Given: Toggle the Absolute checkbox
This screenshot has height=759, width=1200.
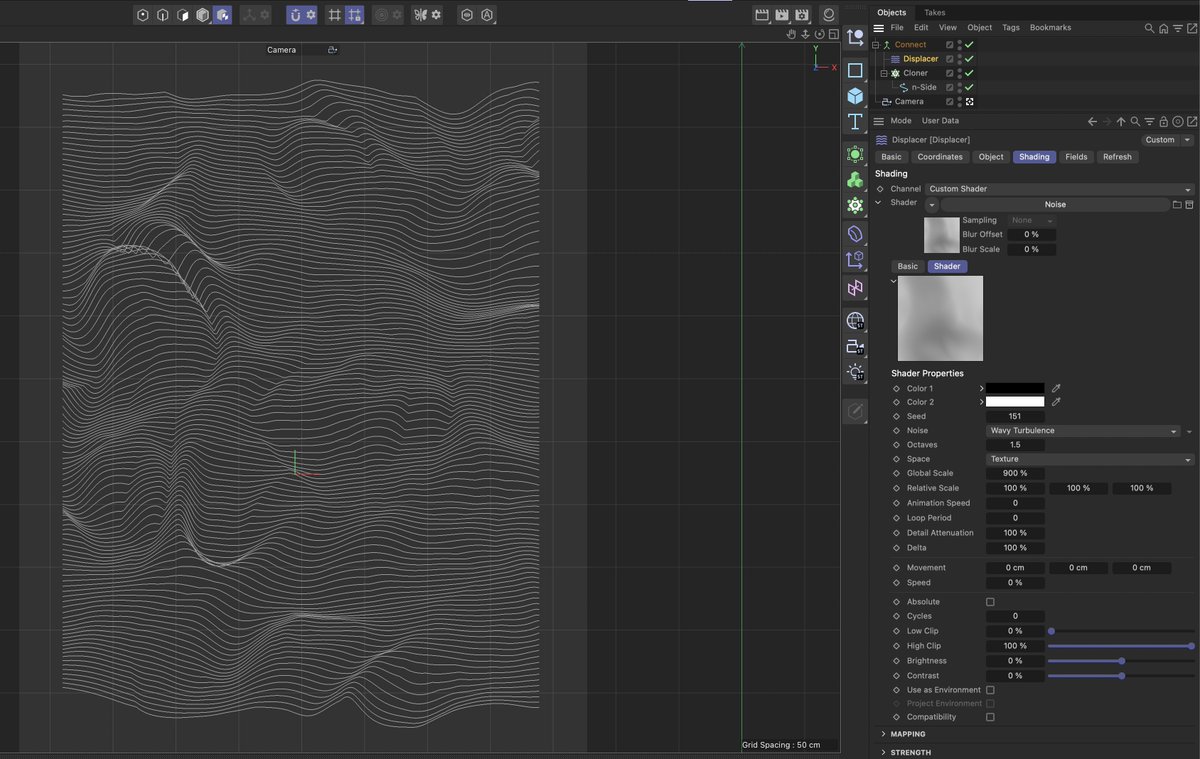Looking at the screenshot, I should (990, 602).
